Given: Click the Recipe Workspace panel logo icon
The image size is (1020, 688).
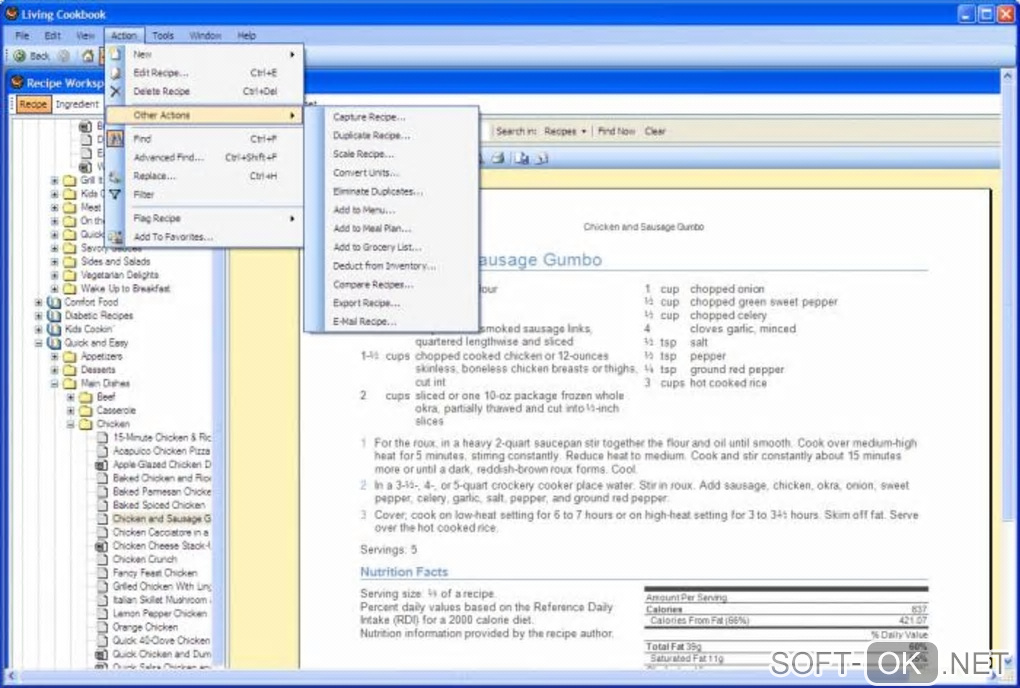Looking at the screenshot, I should (x=17, y=83).
